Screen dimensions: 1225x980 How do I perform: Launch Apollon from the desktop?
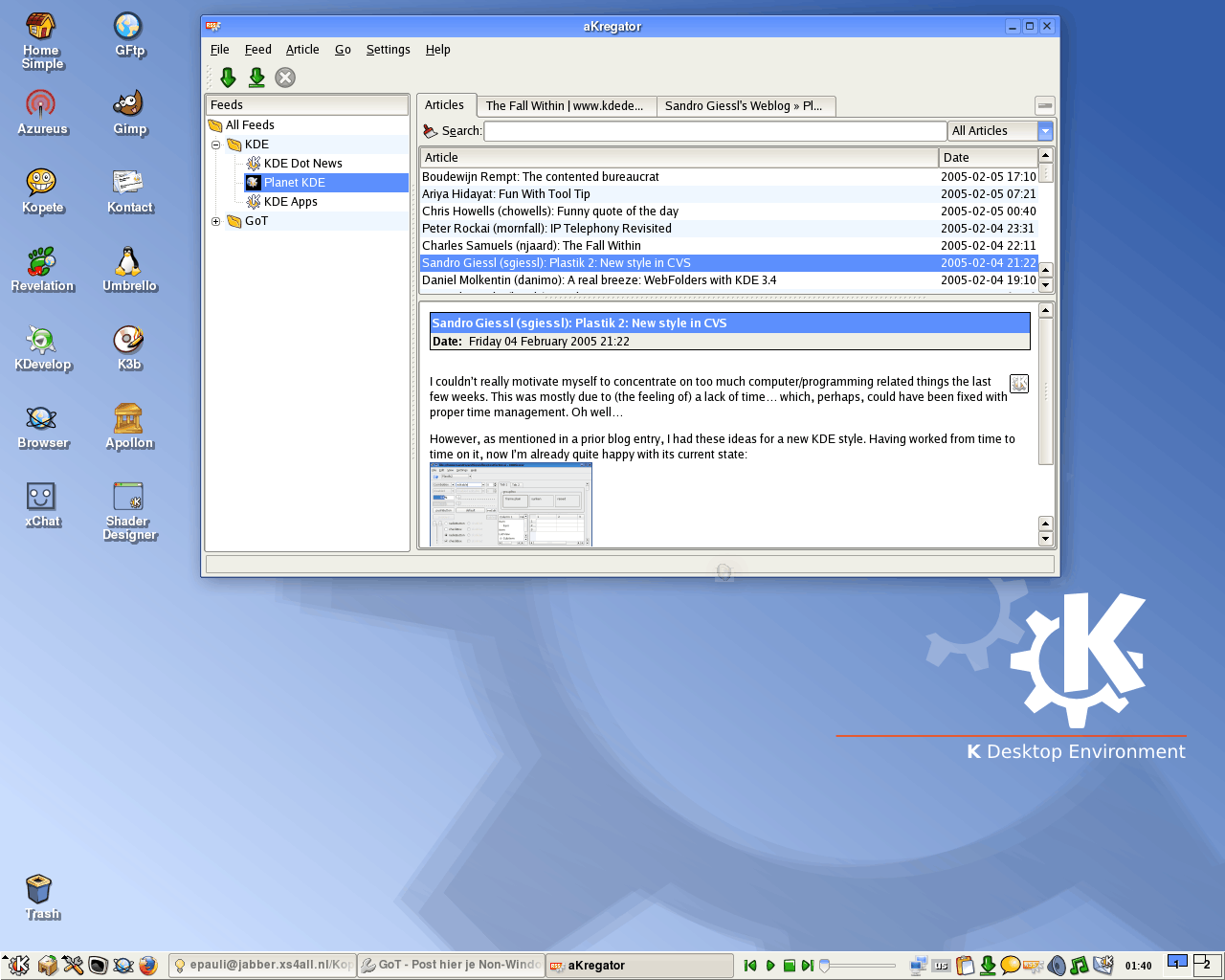[129, 427]
